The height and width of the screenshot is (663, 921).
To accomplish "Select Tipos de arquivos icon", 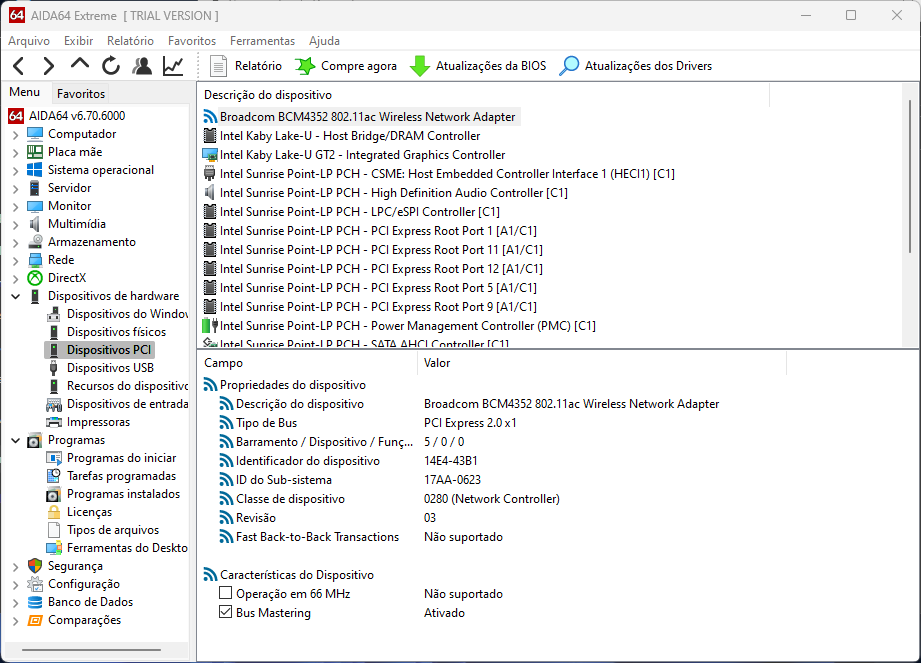I will click(53, 530).
